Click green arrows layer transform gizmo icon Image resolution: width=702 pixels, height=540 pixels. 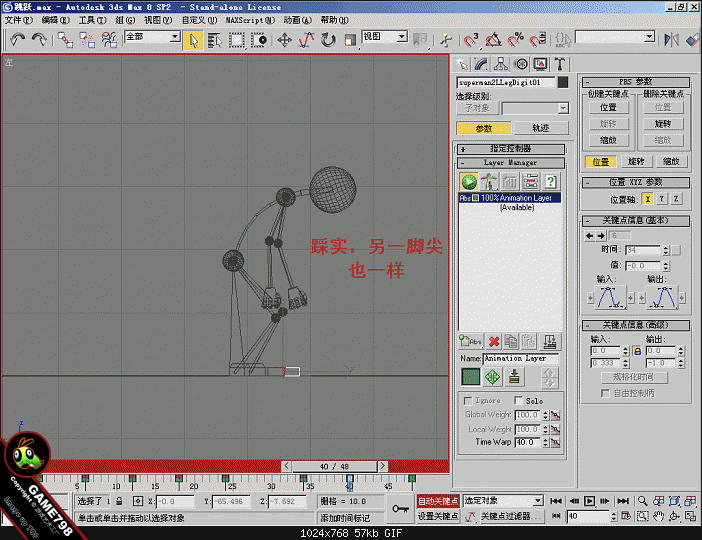pos(492,377)
